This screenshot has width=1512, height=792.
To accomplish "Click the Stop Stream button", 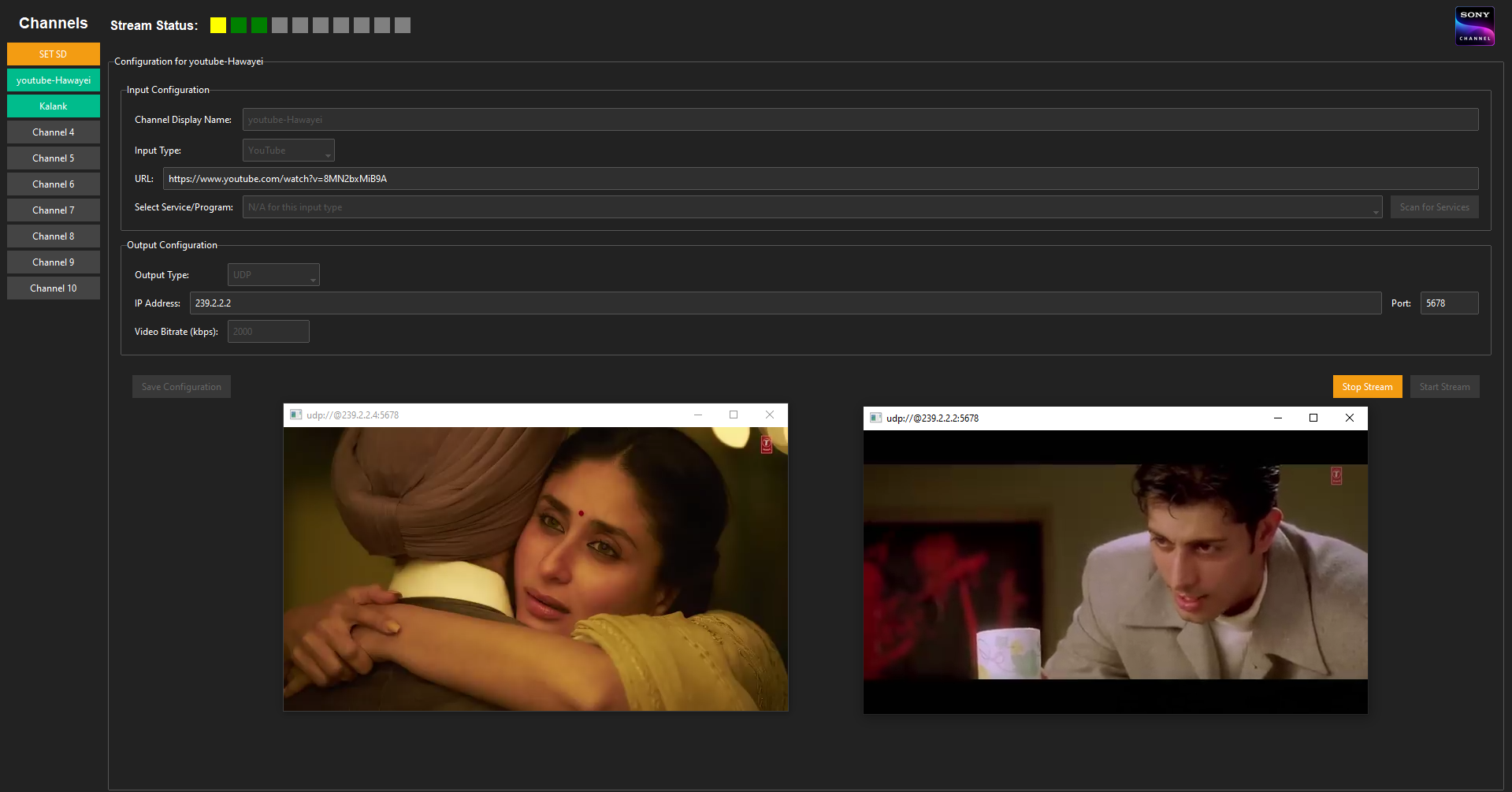I will [x=1367, y=386].
